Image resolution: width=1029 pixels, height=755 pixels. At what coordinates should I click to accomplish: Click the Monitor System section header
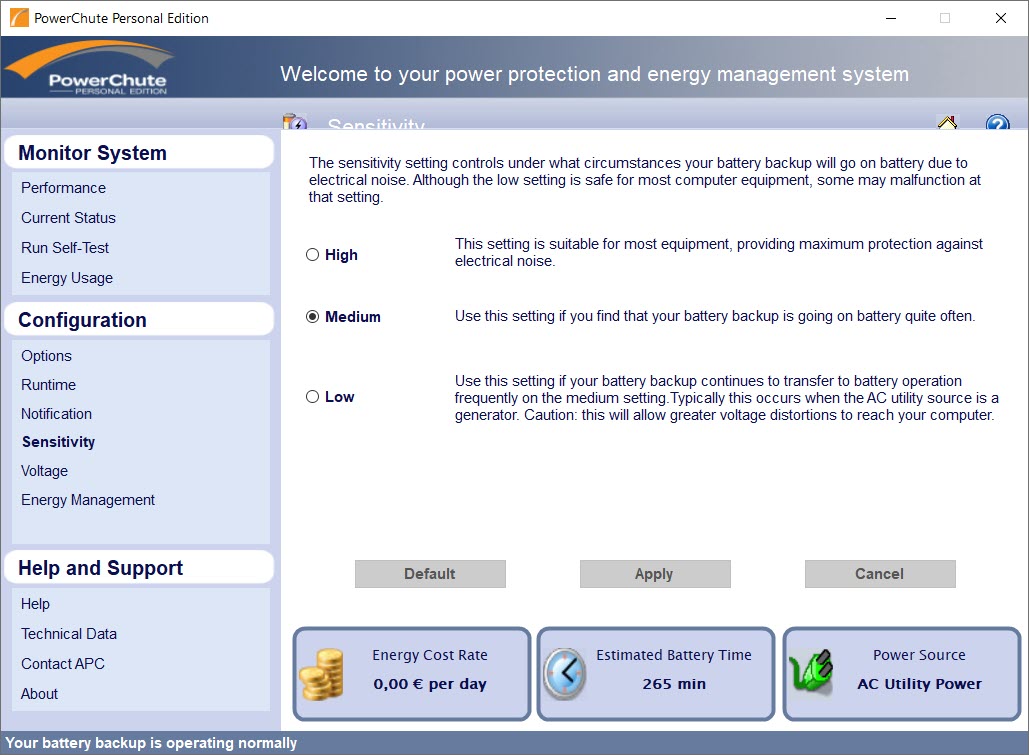138,153
